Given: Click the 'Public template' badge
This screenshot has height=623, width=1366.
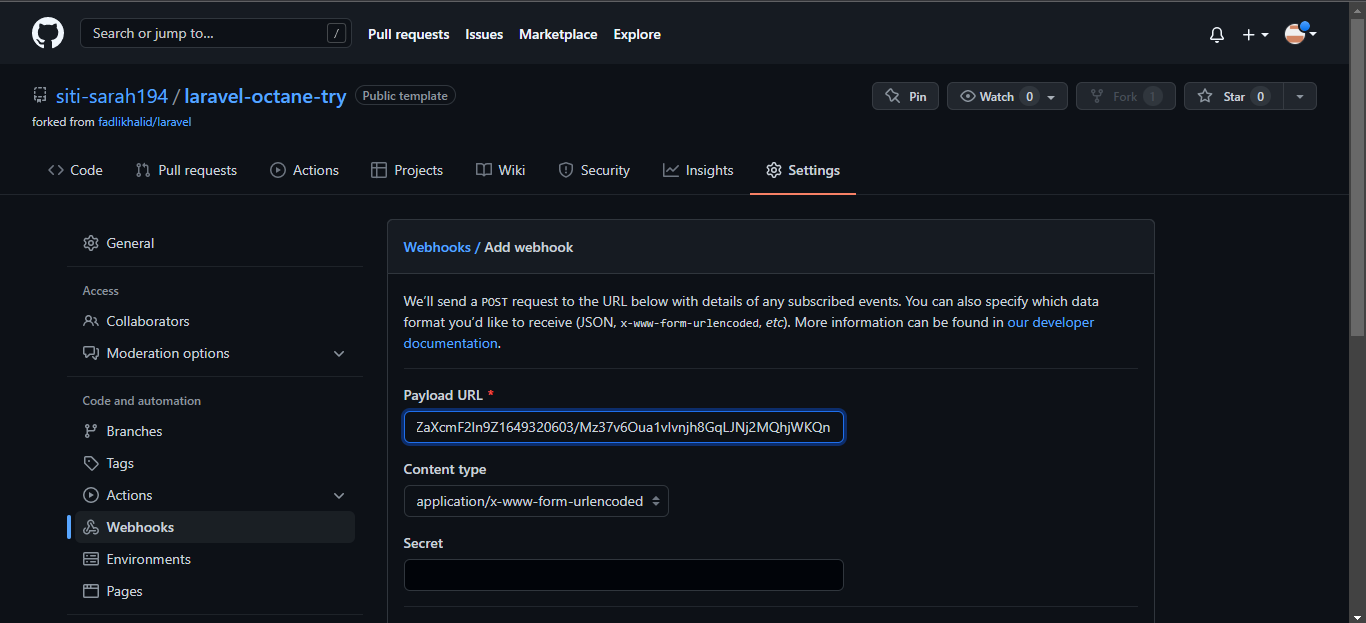Looking at the screenshot, I should click(x=405, y=96).
